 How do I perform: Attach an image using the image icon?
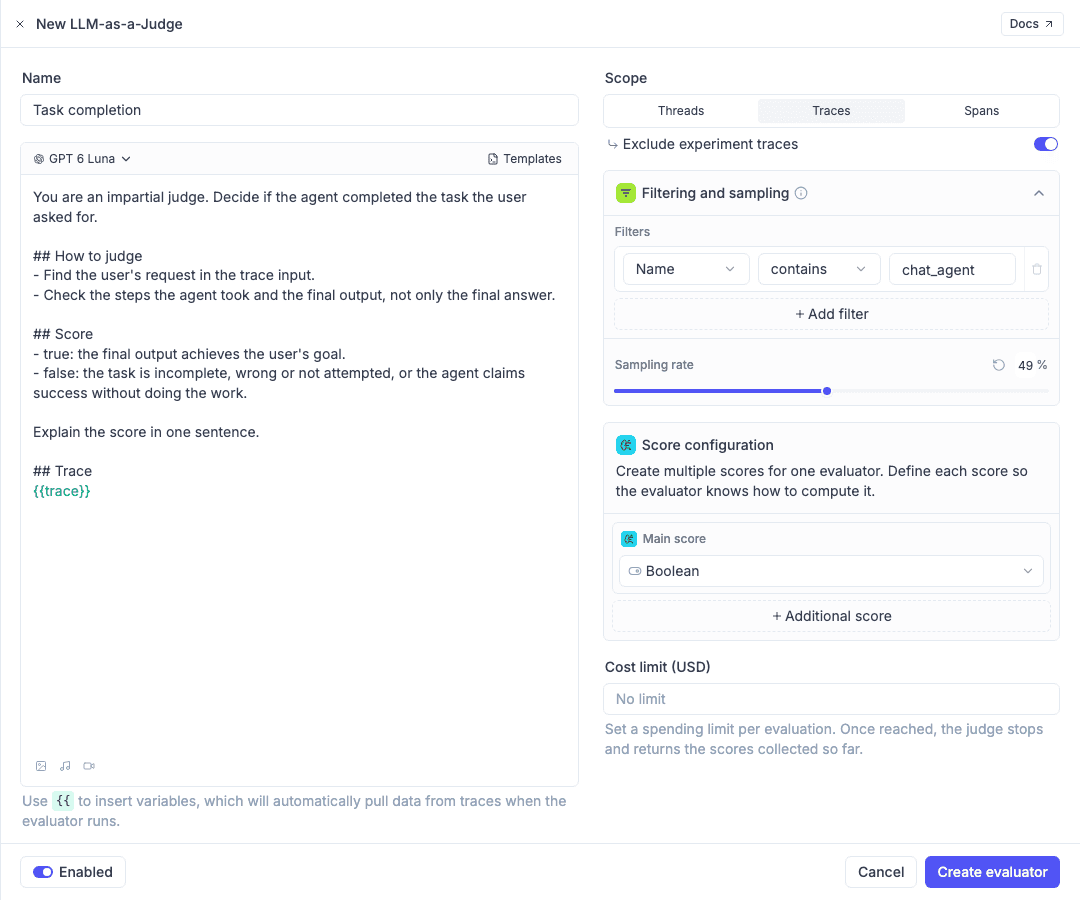(x=41, y=766)
